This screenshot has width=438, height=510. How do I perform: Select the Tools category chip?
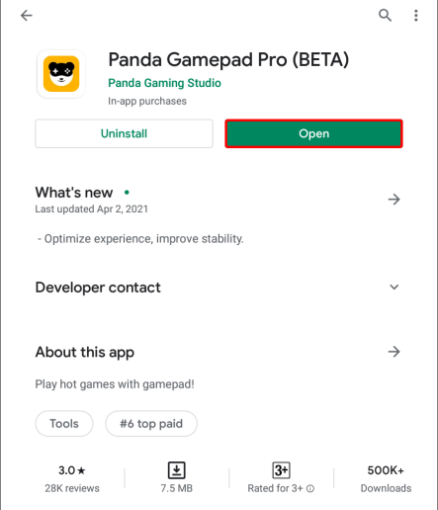point(64,424)
